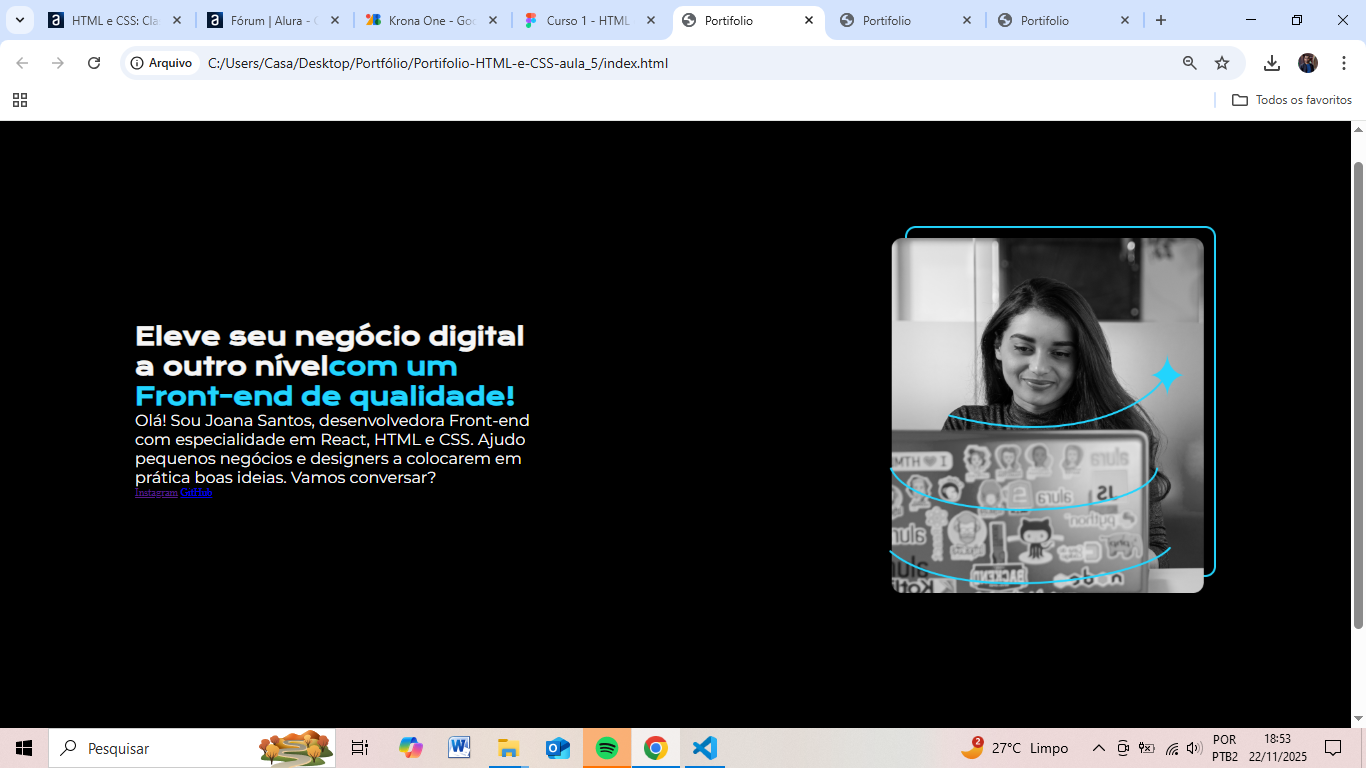Go forward to the next page
Screen dimensions: 1366x768
click(58, 63)
